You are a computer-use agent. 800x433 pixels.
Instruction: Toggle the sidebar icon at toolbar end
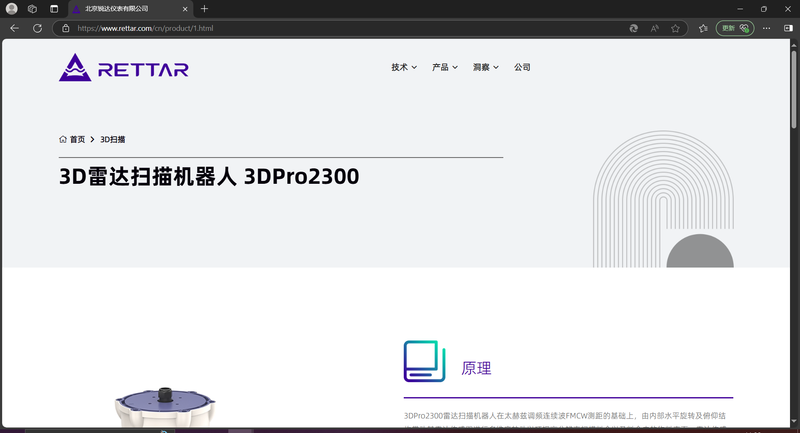click(x=788, y=28)
